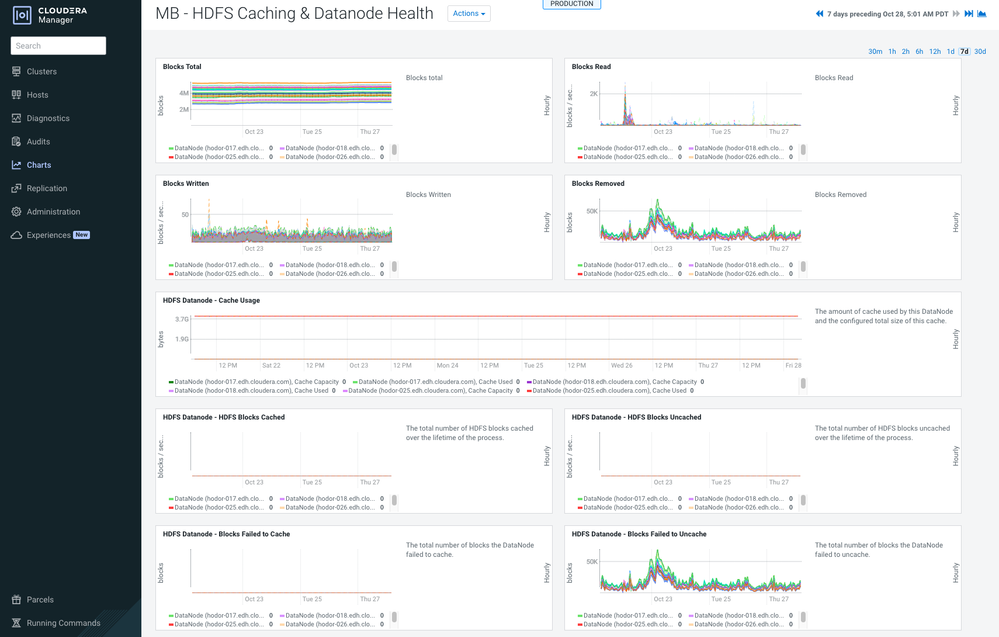Click the Blocks Failed to Cache legend scrollbar
The width and height of the screenshot is (999, 637).
coord(394,617)
